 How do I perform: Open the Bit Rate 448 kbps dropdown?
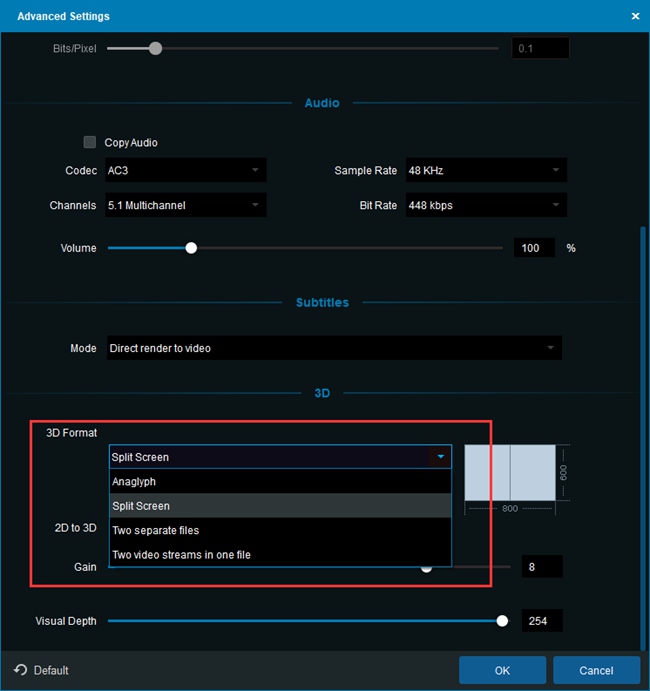[486, 205]
